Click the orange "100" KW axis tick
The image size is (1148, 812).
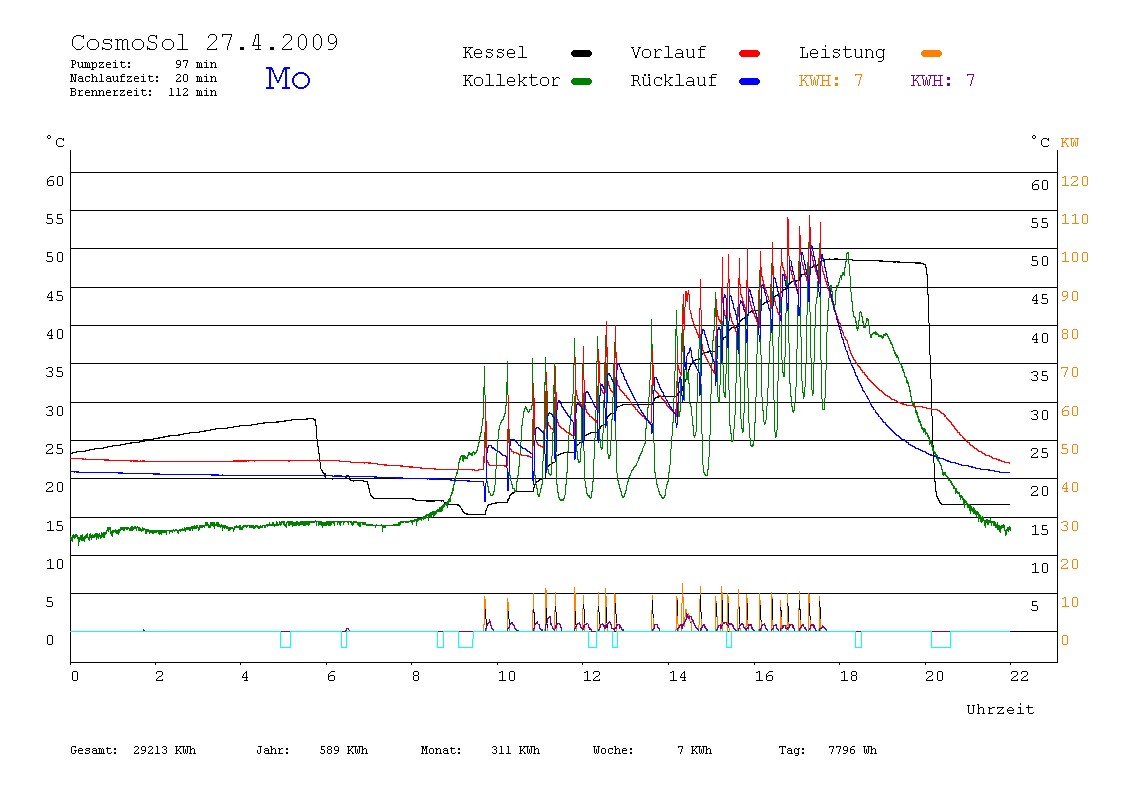(x=1075, y=257)
